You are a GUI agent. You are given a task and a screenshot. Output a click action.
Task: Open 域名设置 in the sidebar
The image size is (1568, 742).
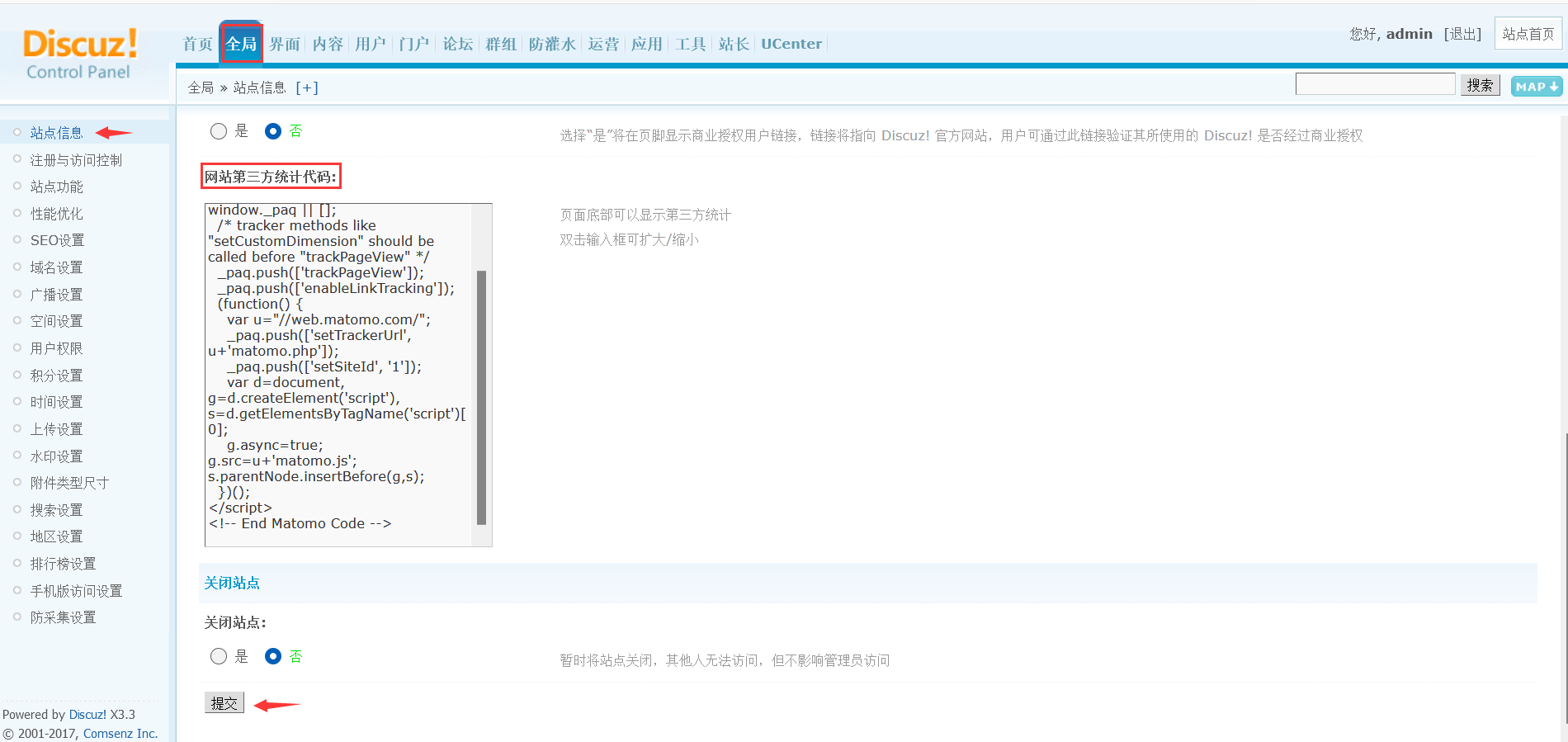[57, 267]
